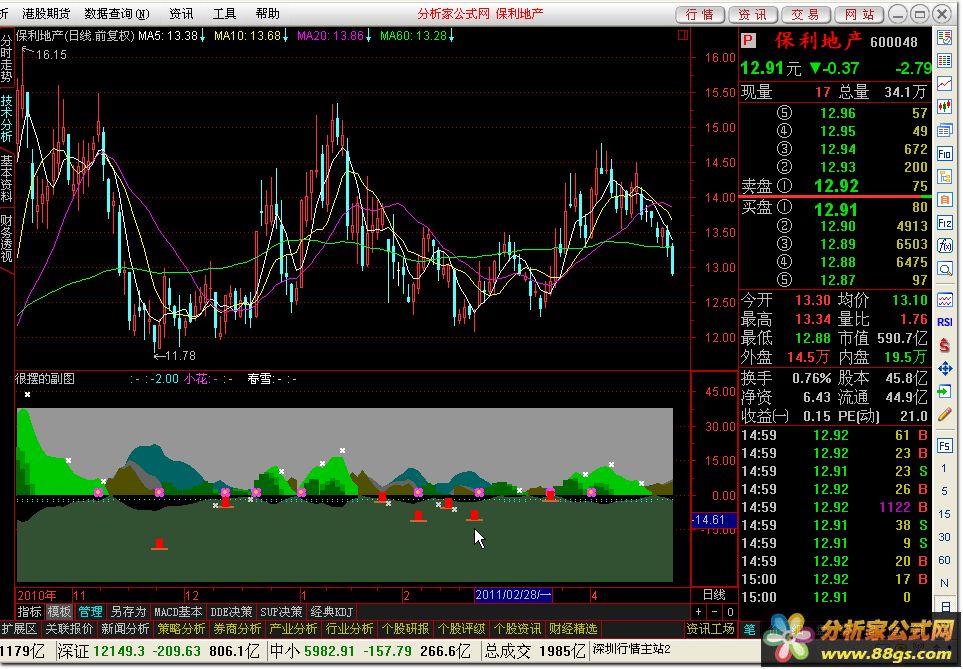The height and width of the screenshot is (669, 963).
Task: Click the 行情 button in title bar
Action: click(x=700, y=14)
